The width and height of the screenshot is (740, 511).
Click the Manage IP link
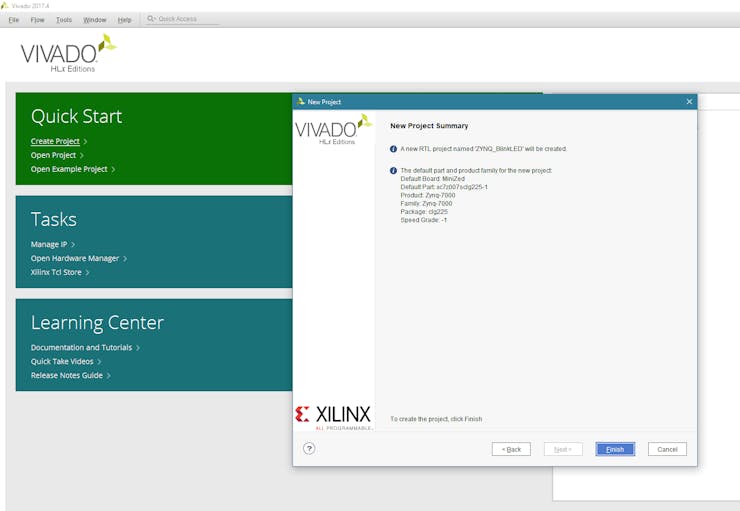[49, 244]
